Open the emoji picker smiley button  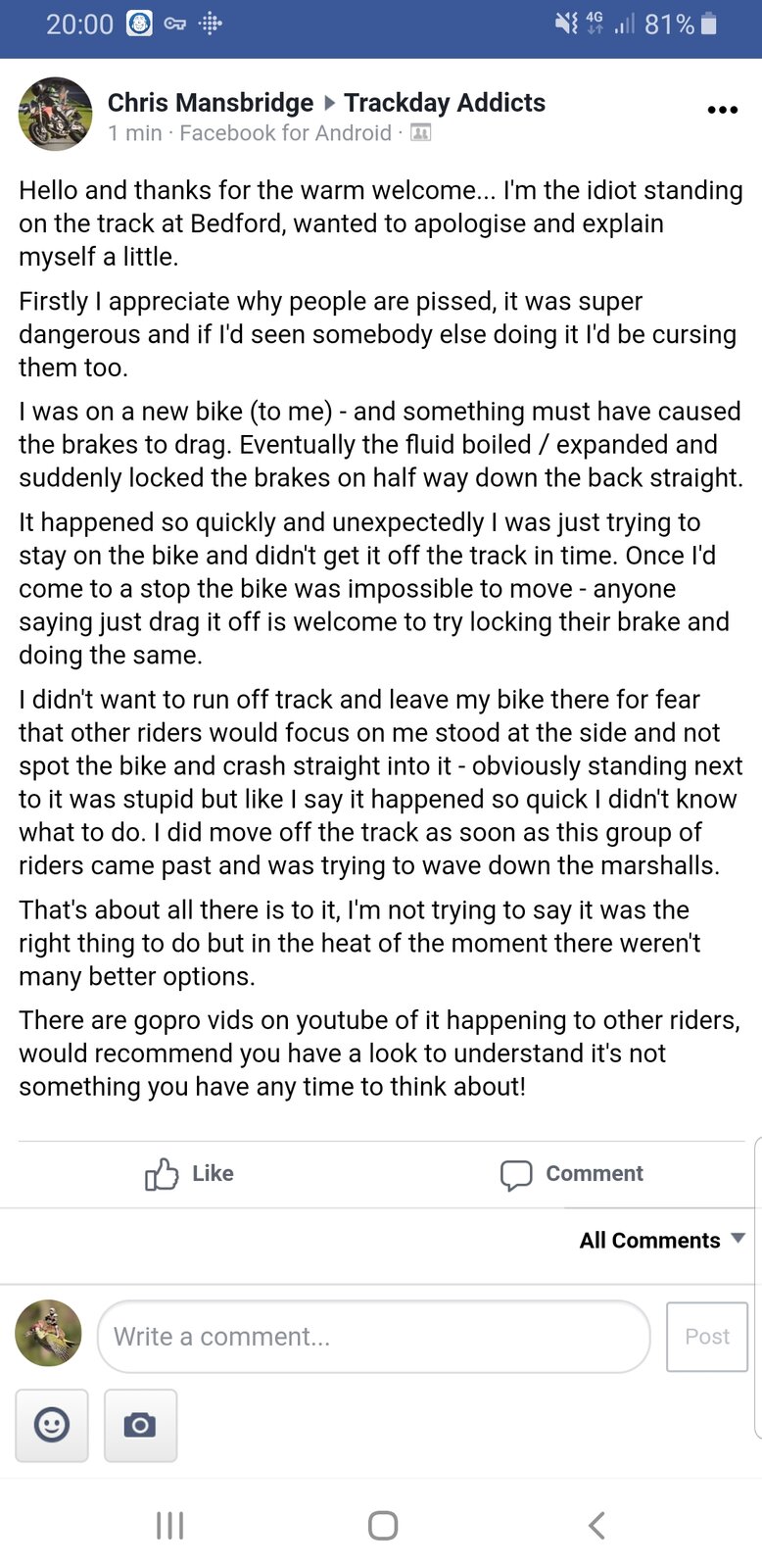click(52, 1425)
